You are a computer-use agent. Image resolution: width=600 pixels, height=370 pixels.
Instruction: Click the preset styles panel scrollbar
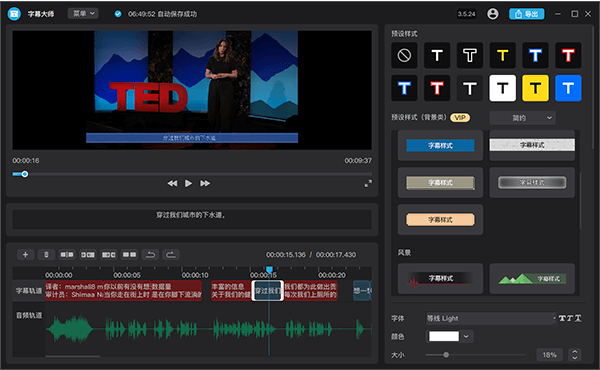(580, 200)
